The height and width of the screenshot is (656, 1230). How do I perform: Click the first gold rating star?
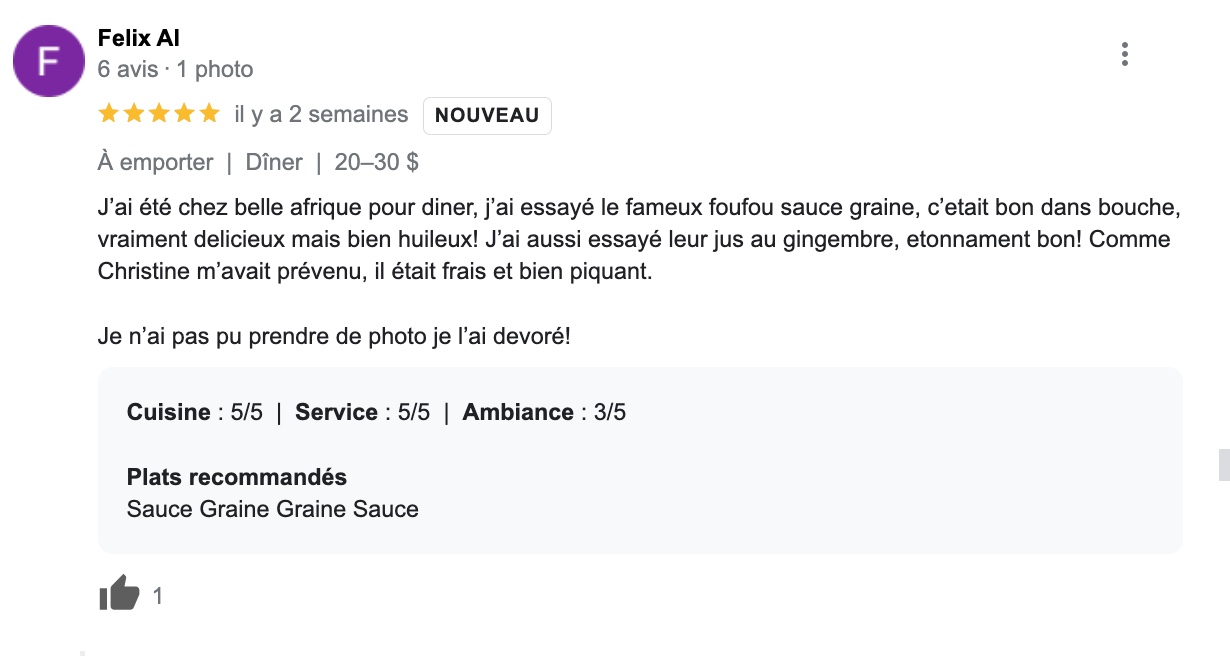(x=109, y=114)
